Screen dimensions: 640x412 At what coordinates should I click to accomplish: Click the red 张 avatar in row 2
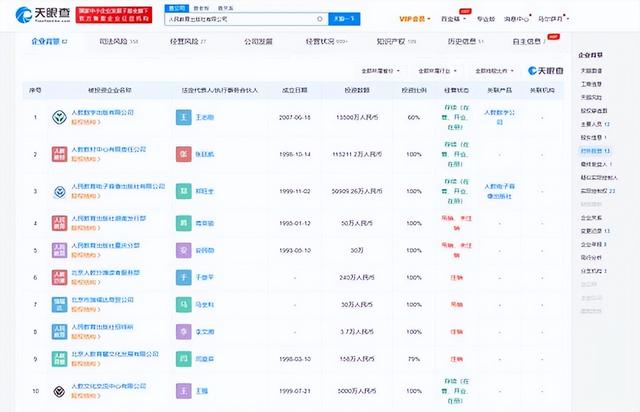[183, 154]
